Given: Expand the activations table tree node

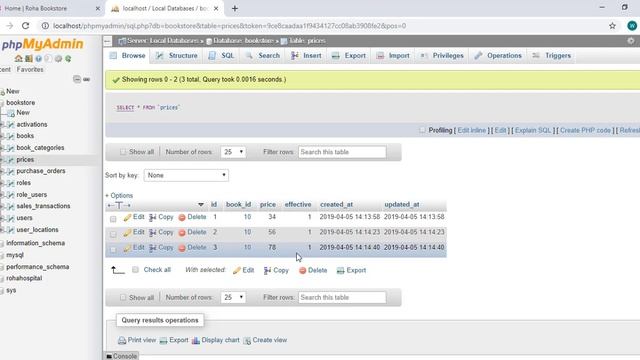Looking at the screenshot, I should coord(2,124).
